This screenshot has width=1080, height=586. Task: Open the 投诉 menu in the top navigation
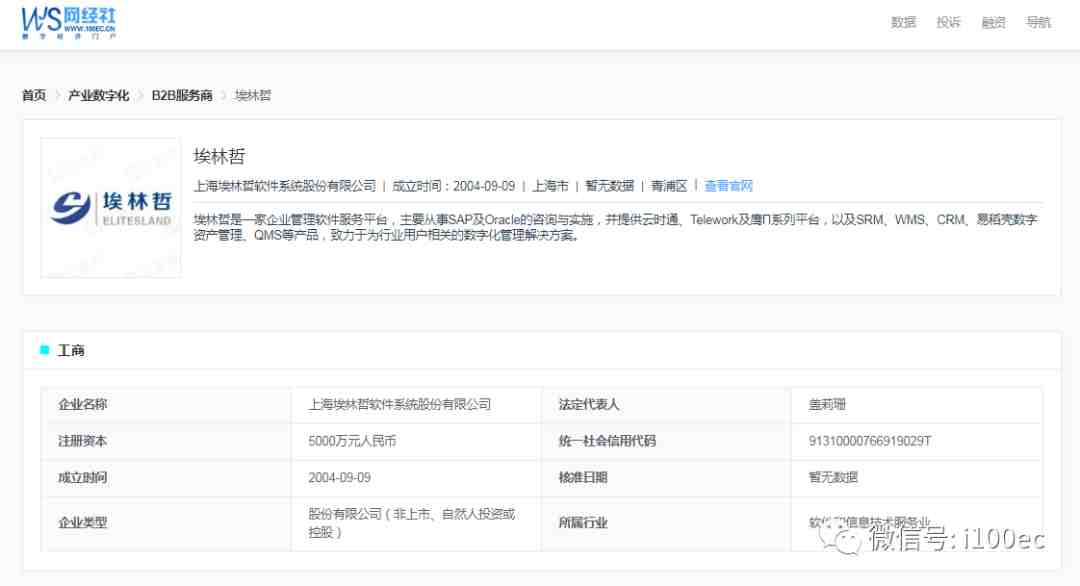[948, 23]
